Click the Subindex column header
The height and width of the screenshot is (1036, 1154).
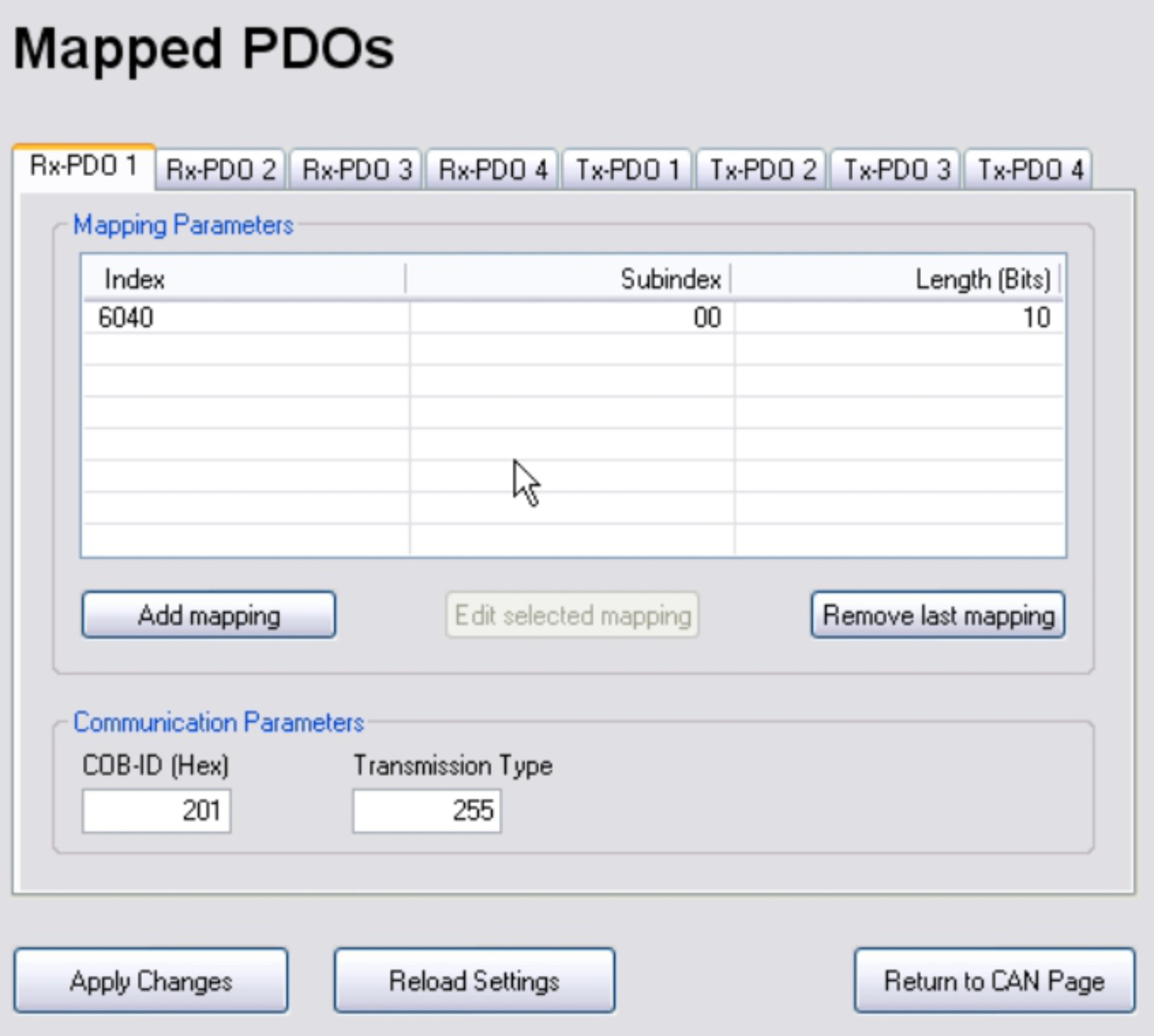[x=568, y=279]
